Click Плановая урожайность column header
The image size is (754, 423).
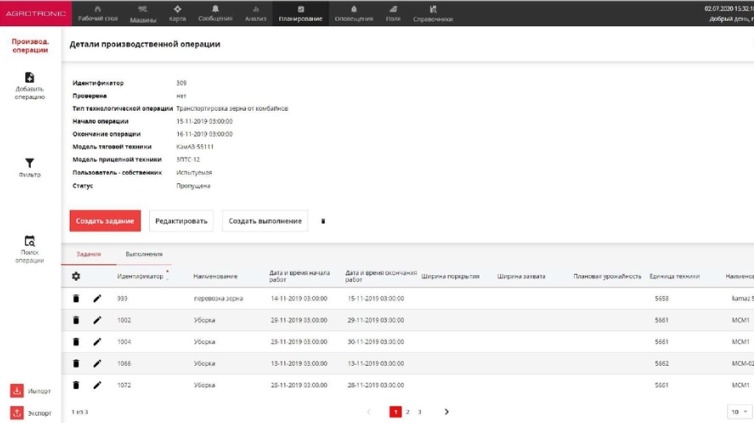pos(607,276)
